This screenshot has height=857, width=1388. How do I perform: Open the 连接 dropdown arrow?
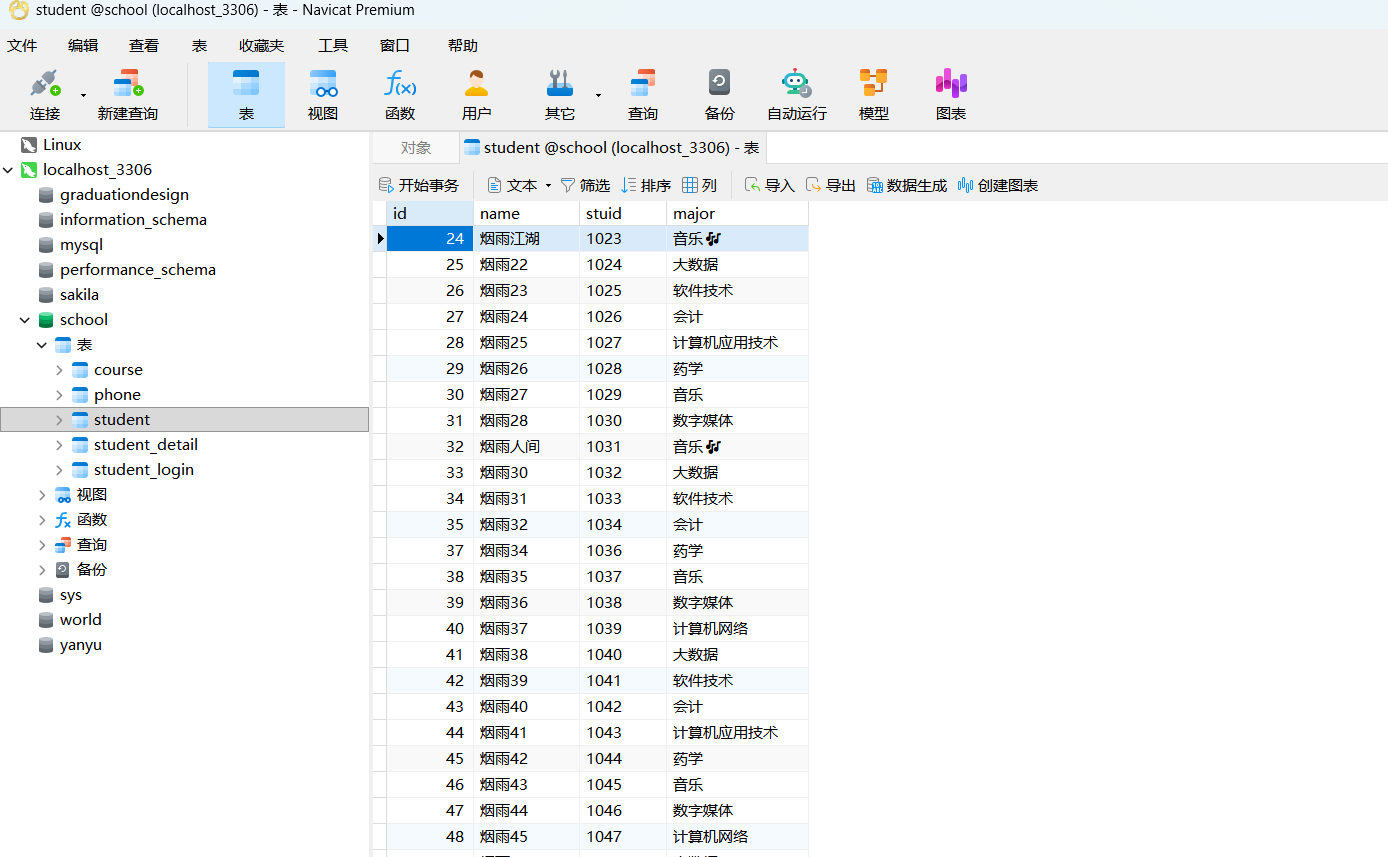coord(83,95)
